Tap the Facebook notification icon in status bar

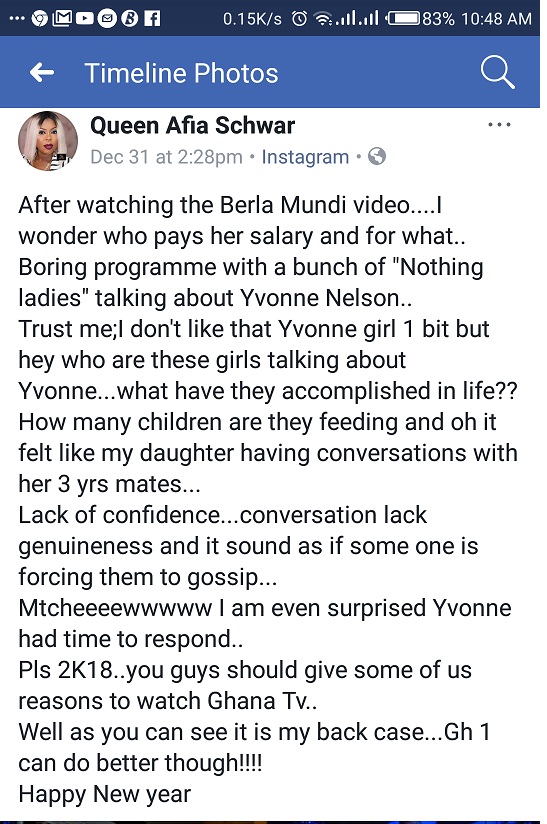point(152,19)
